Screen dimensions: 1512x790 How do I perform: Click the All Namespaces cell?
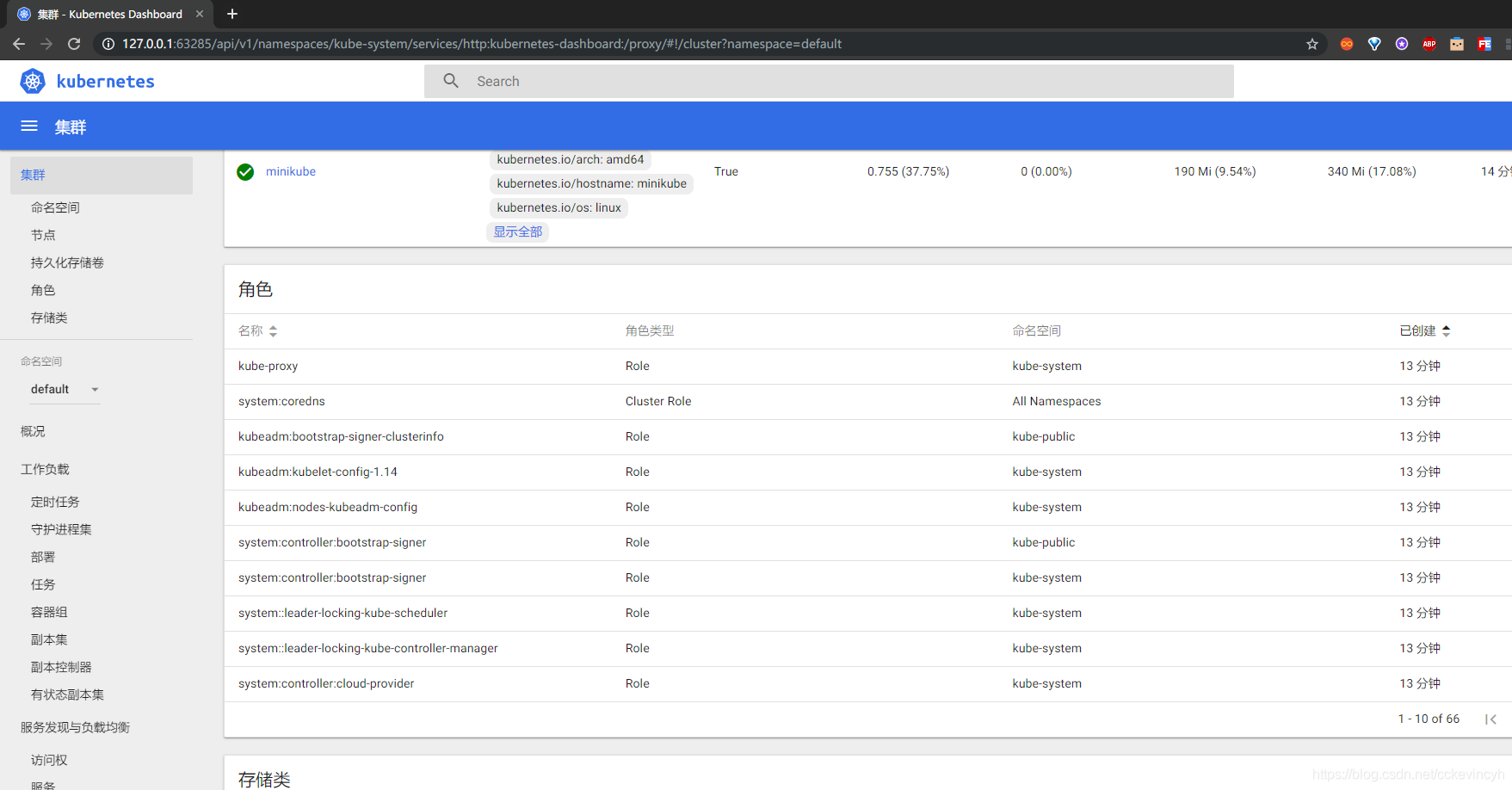pyautogui.click(x=1057, y=401)
